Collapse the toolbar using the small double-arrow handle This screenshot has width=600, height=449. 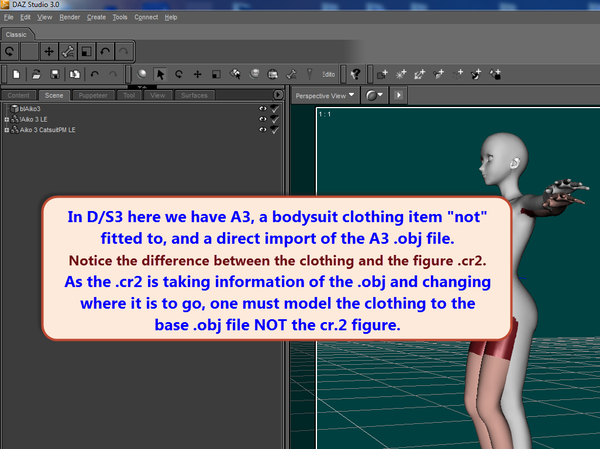142,88
